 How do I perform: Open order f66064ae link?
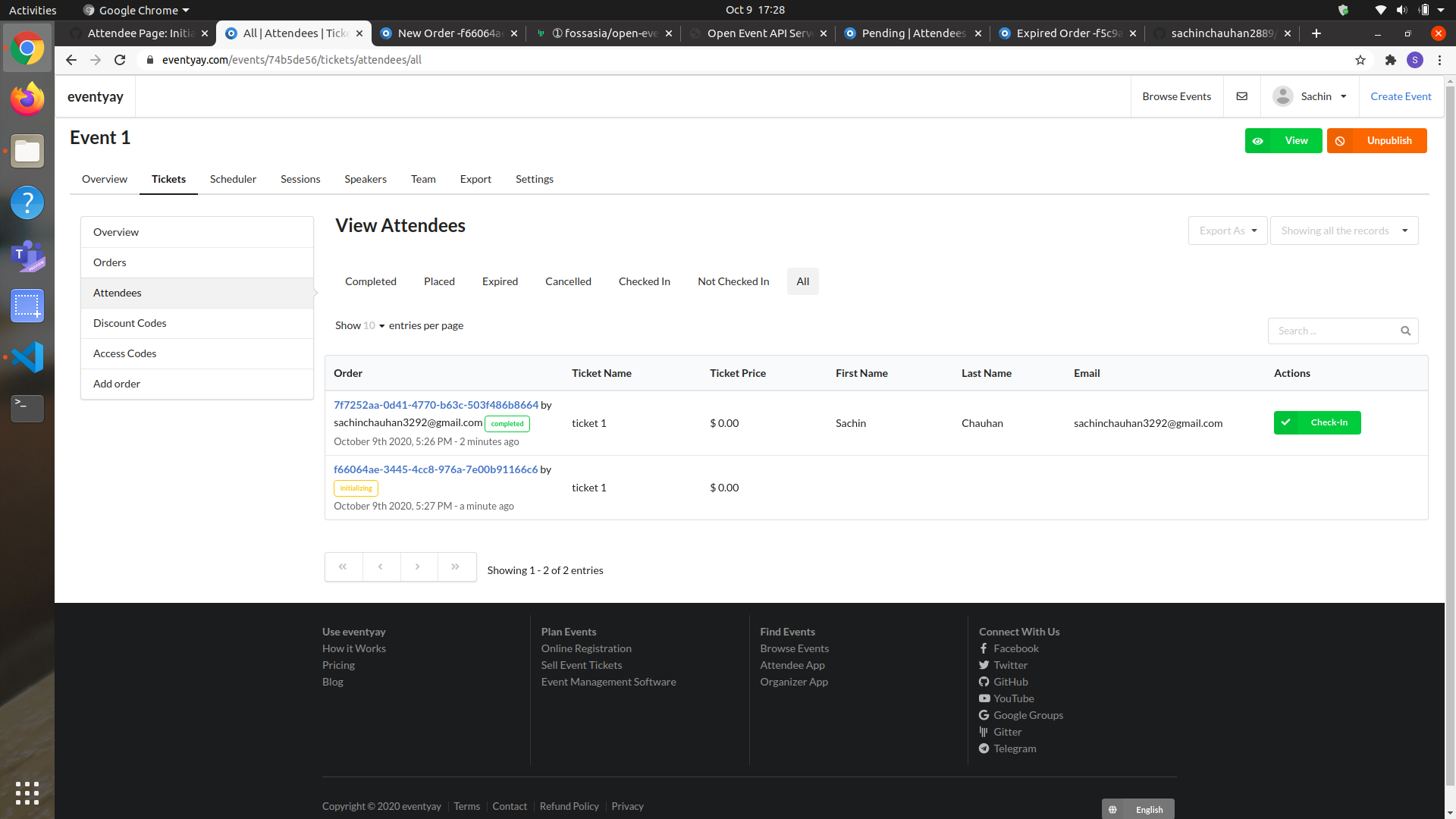coord(436,469)
